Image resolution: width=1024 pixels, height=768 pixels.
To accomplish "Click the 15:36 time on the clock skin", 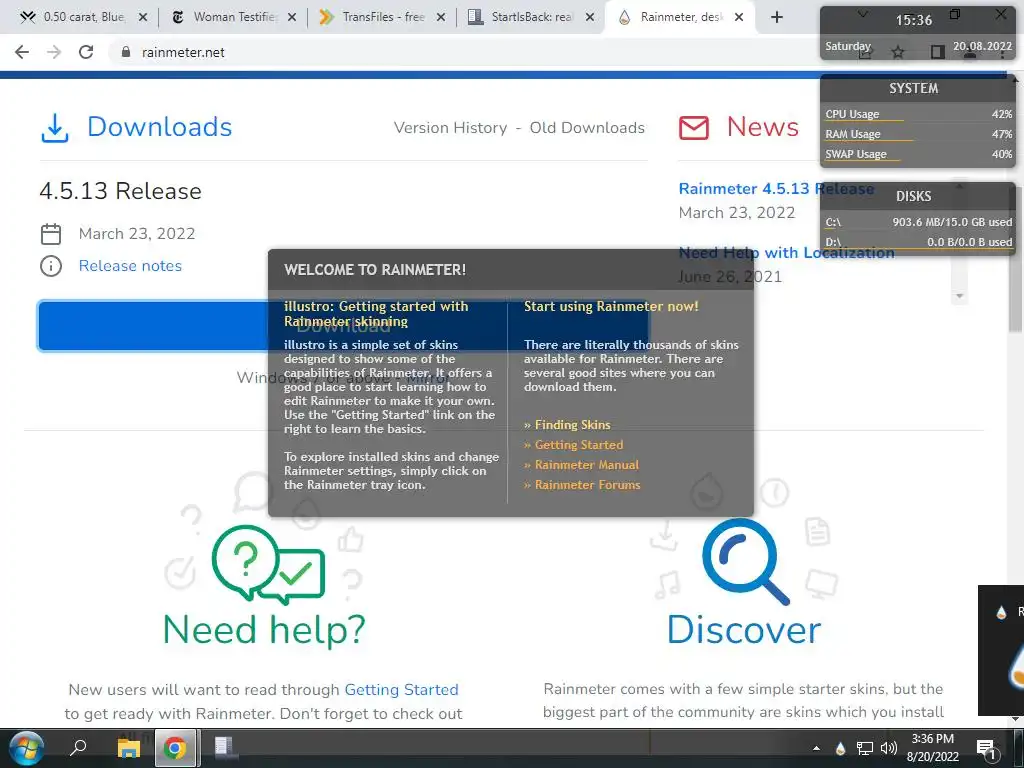I will [x=914, y=20].
